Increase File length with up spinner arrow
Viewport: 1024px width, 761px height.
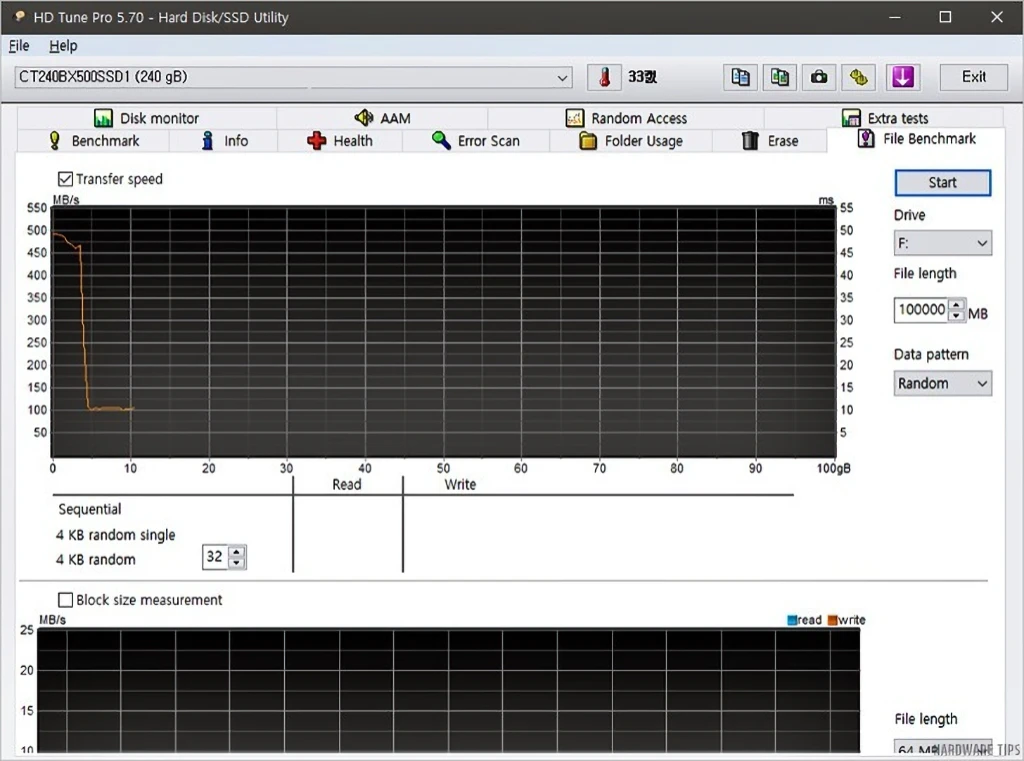[956, 304]
